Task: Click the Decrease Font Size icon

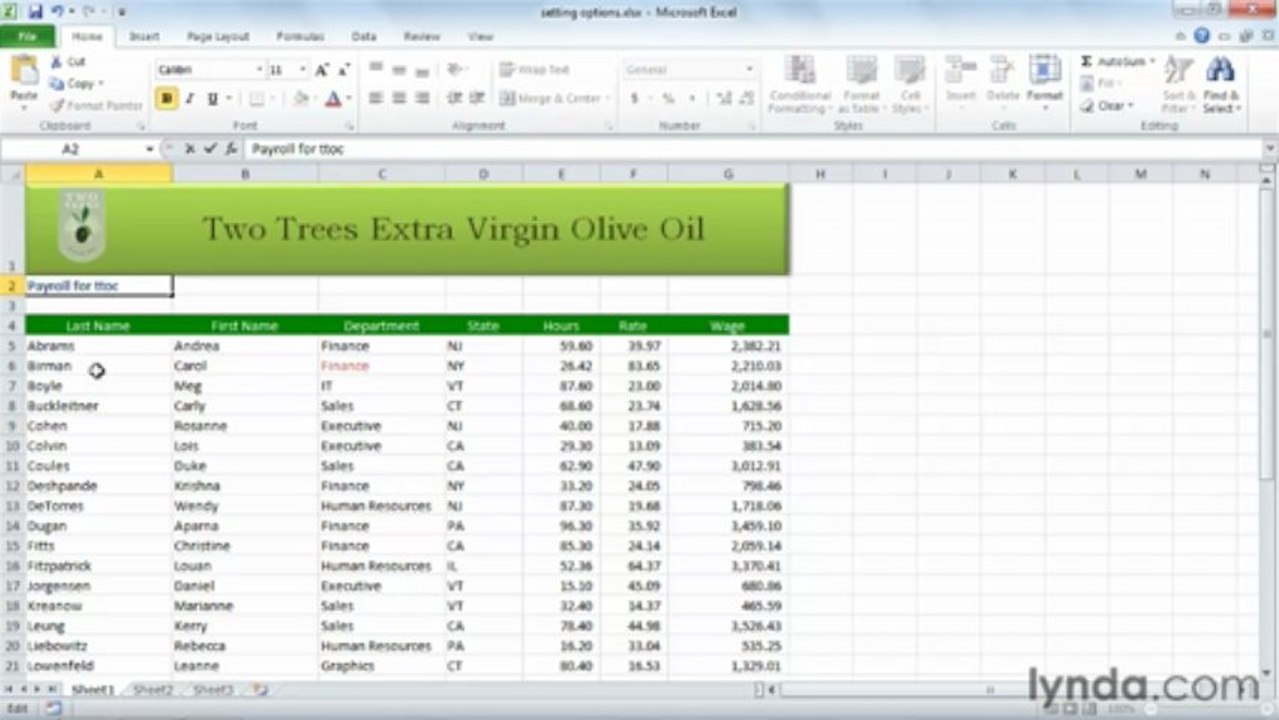Action: tap(343, 70)
